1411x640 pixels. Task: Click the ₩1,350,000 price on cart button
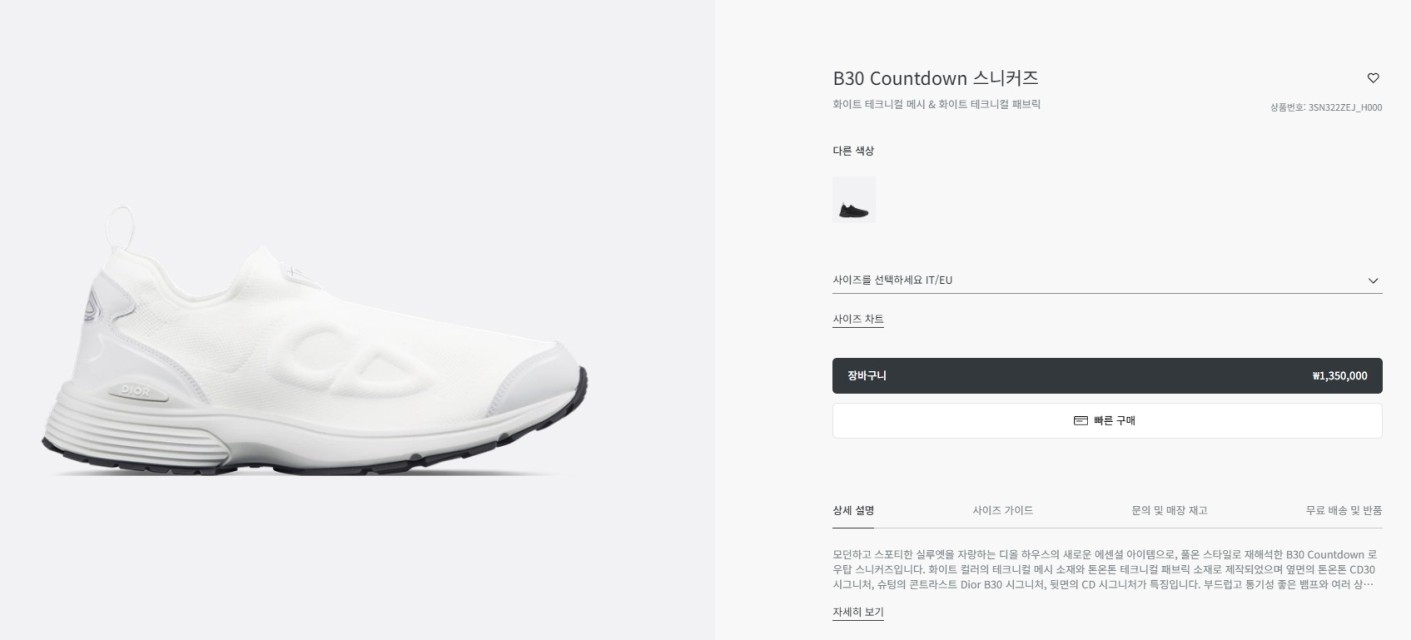pos(1339,376)
